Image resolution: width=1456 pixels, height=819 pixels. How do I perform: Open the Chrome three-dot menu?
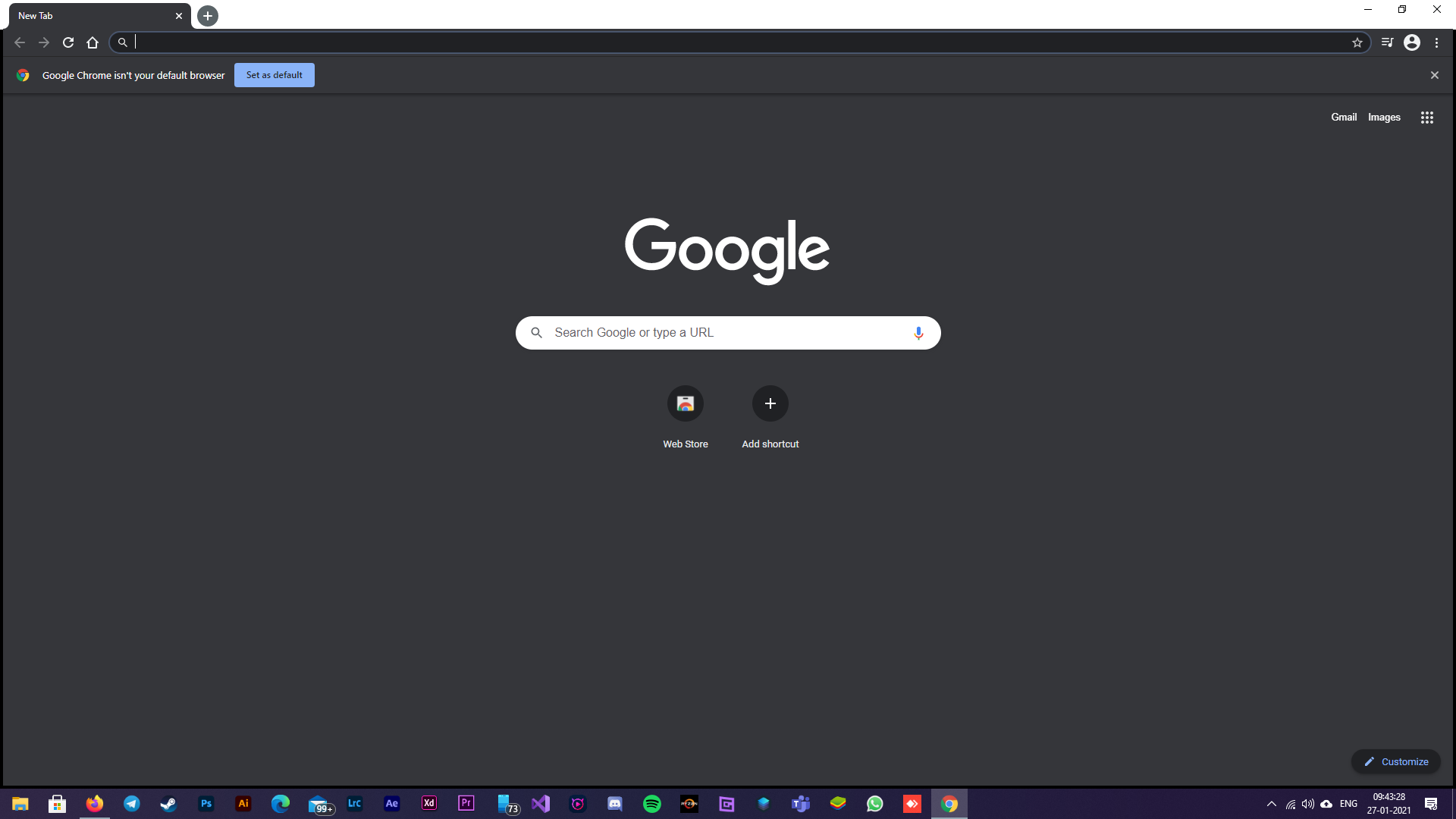(x=1436, y=42)
